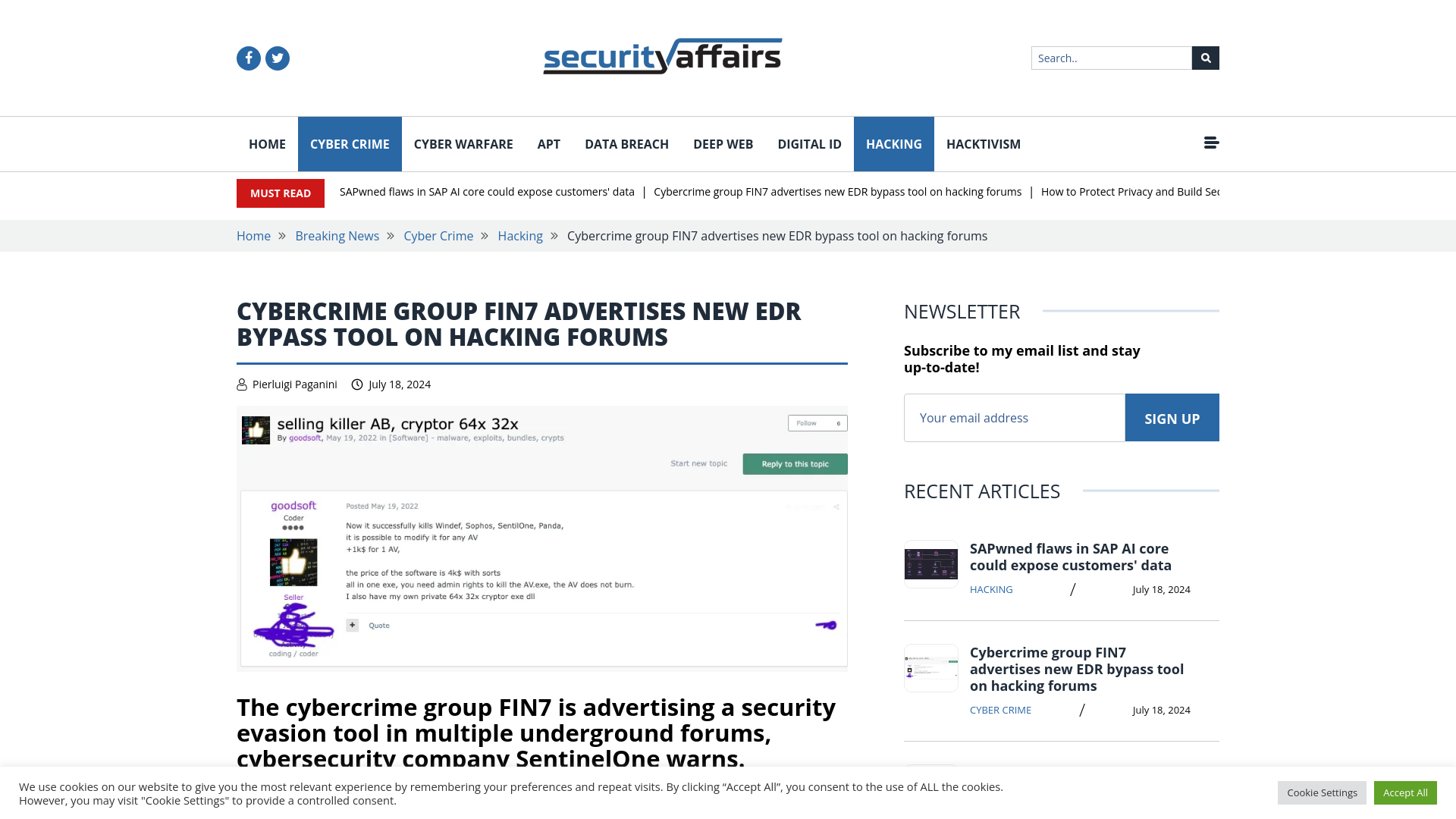Click the clock/time icon near article date
The width and height of the screenshot is (1456, 819).
(x=357, y=385)
